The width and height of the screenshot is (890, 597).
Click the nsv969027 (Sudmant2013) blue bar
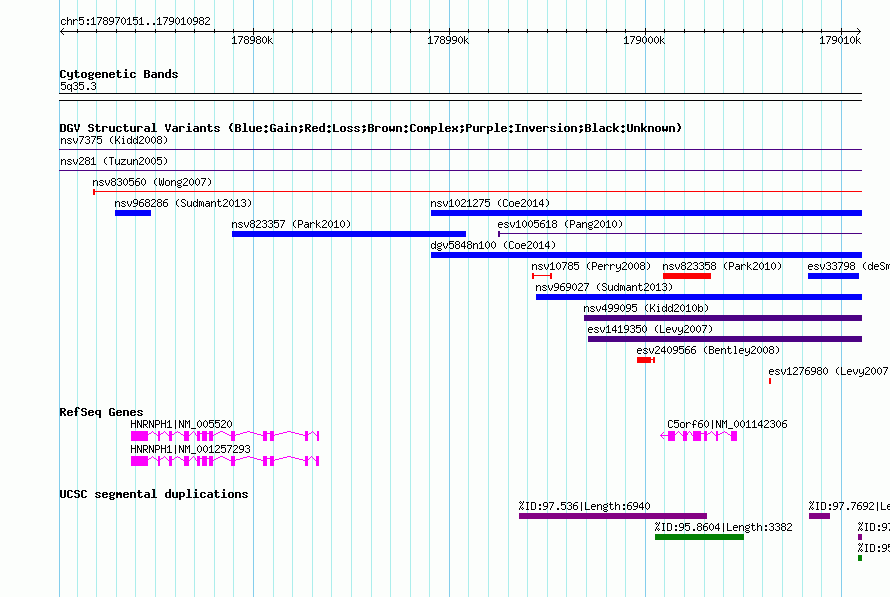click(x=699, y=297)
